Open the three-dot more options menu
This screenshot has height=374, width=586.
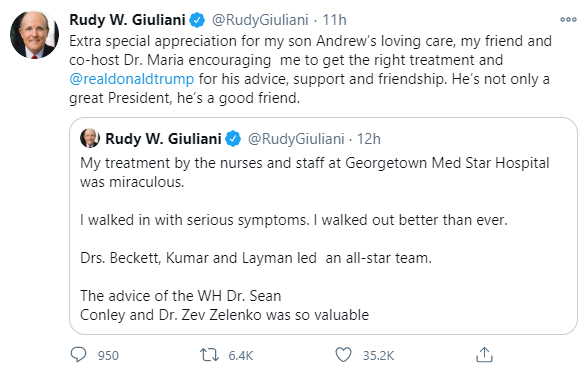click(568, 19)
